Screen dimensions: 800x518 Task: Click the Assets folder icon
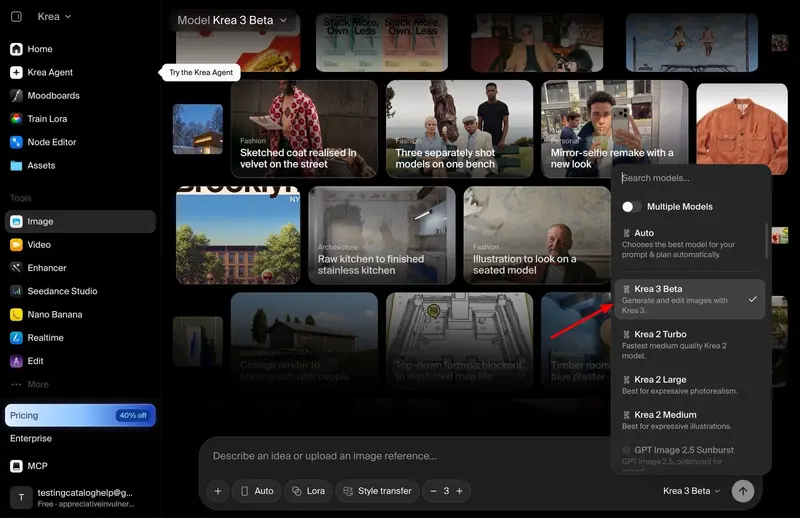[x=16, y=165]
